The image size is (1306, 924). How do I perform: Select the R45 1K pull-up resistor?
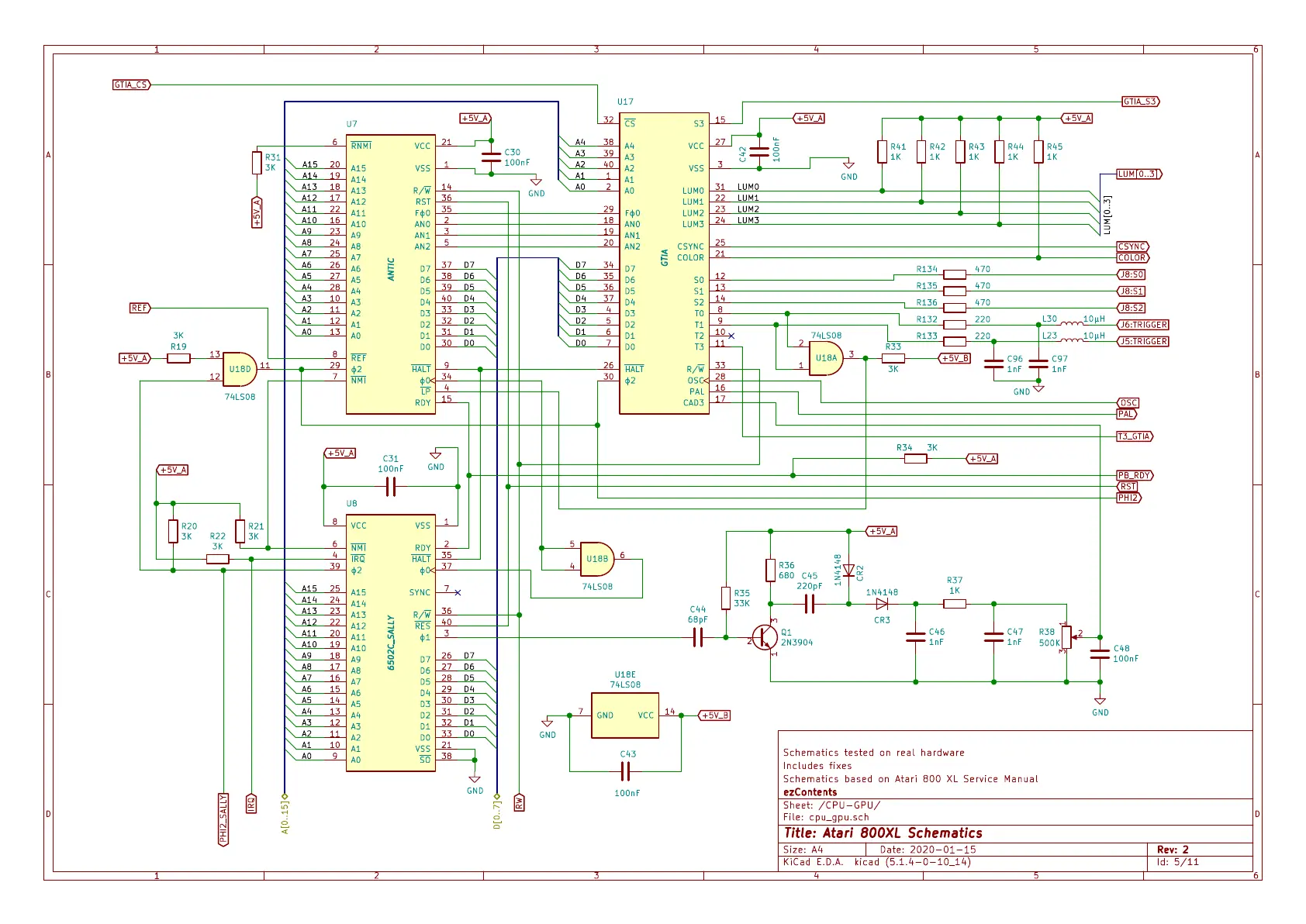pyautogui.click(x=1038, y=152)
